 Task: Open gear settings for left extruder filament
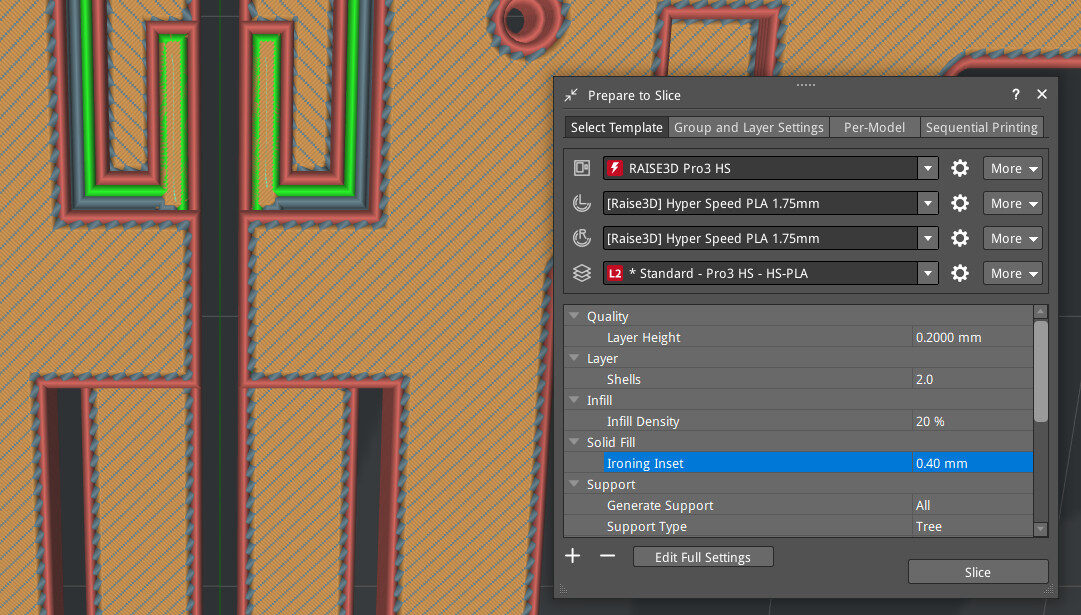click(x=960, y=203)
